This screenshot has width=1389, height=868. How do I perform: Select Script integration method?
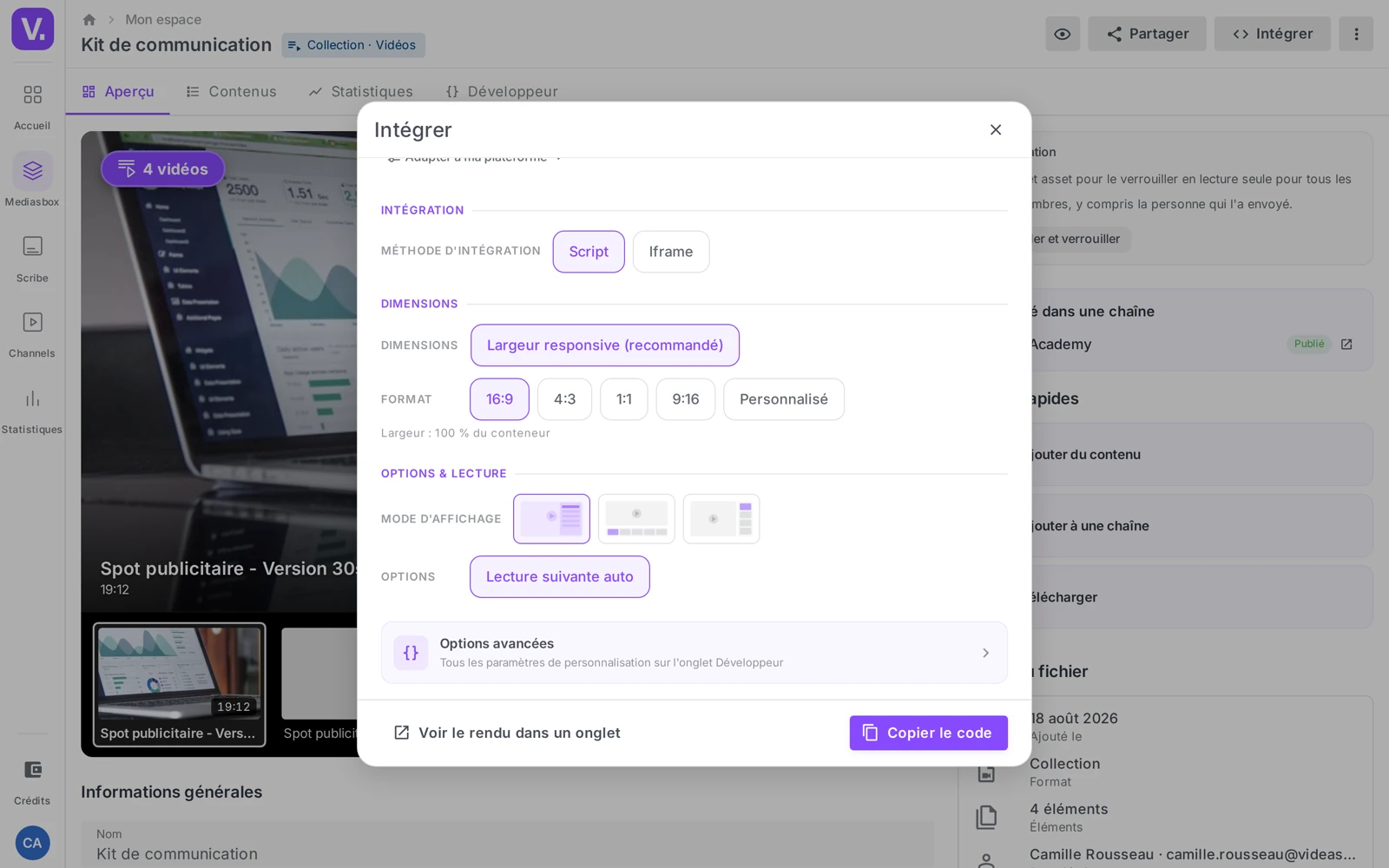click(x=589, y=252)
